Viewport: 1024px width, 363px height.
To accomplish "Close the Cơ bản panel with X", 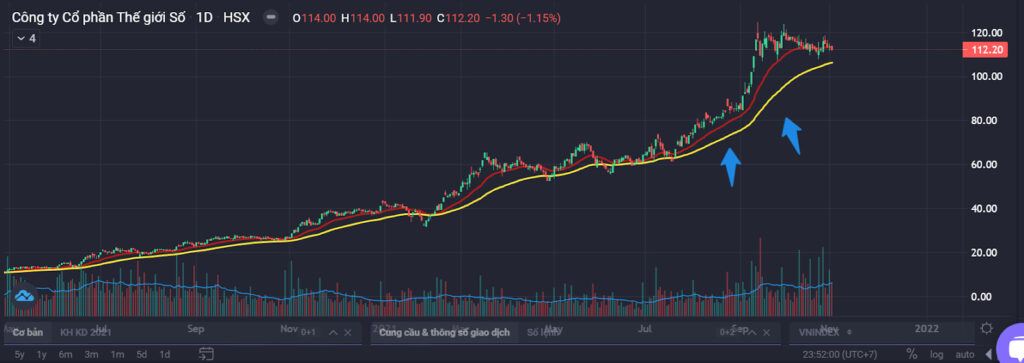I will (x=347, y=332).
